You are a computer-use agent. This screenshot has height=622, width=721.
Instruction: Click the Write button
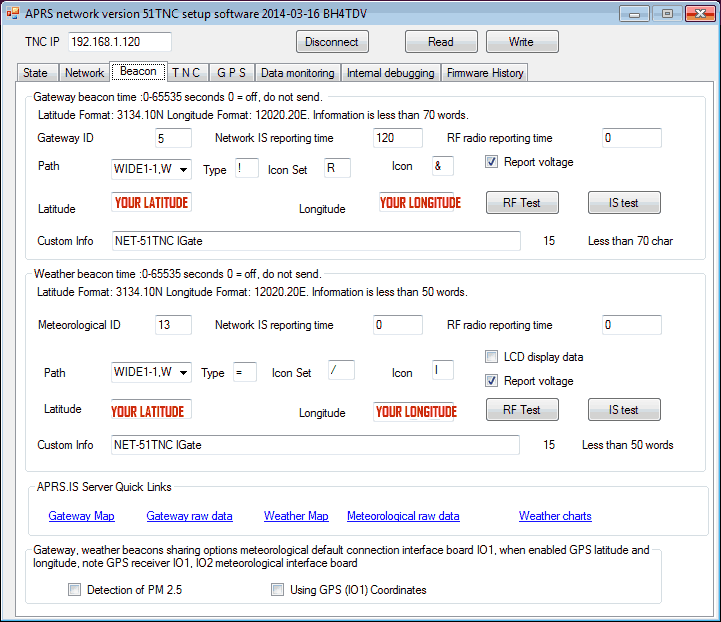[521, 42]
